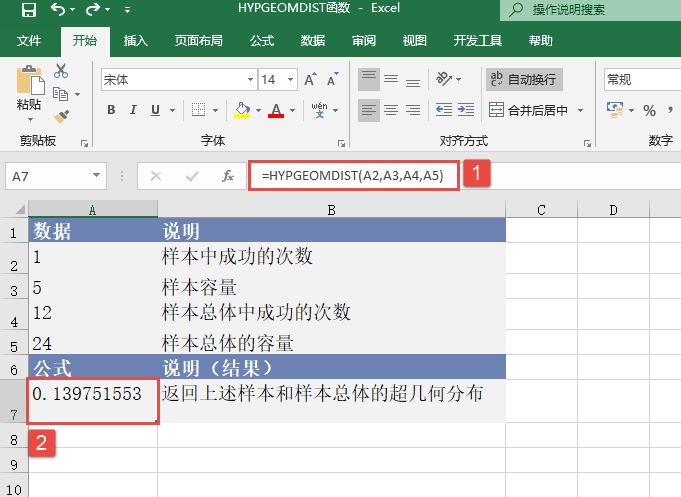681x497 pixels.
Task: Toggle Underline formatting
Action: [x=155, y=110]
